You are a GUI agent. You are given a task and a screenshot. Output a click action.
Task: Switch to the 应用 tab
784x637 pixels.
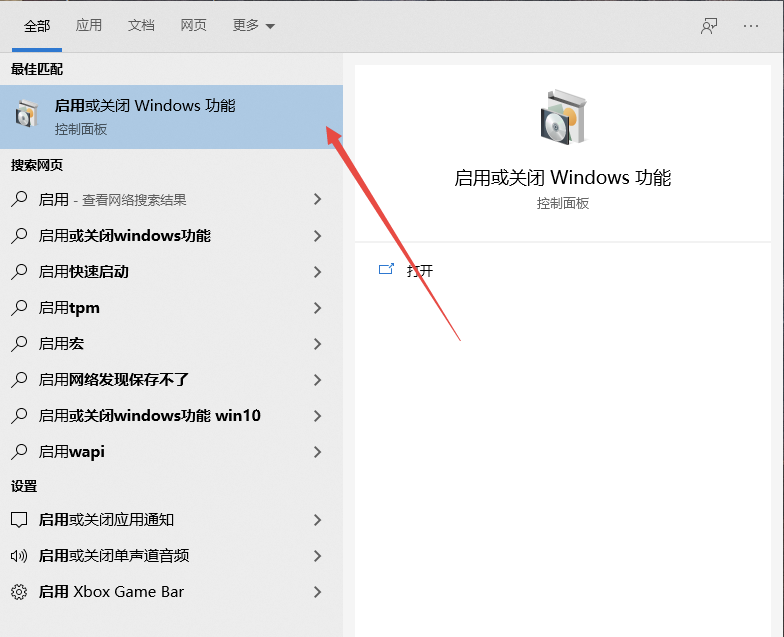click(89, 26)
